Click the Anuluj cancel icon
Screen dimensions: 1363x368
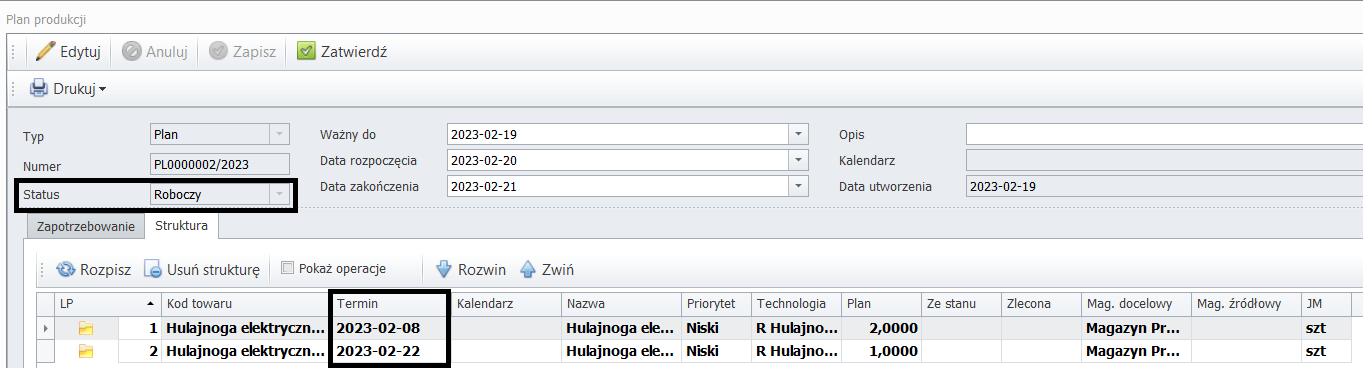pos(132,51)
